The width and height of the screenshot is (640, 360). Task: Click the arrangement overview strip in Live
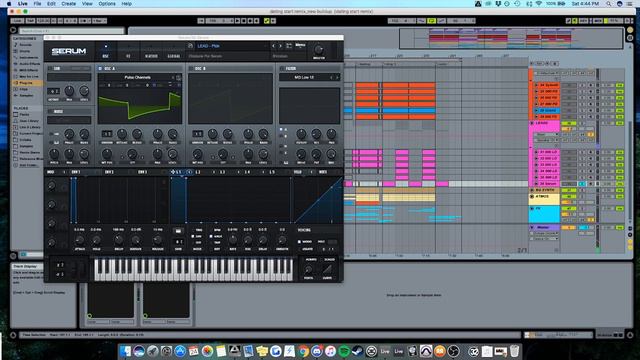coord(511,38)
